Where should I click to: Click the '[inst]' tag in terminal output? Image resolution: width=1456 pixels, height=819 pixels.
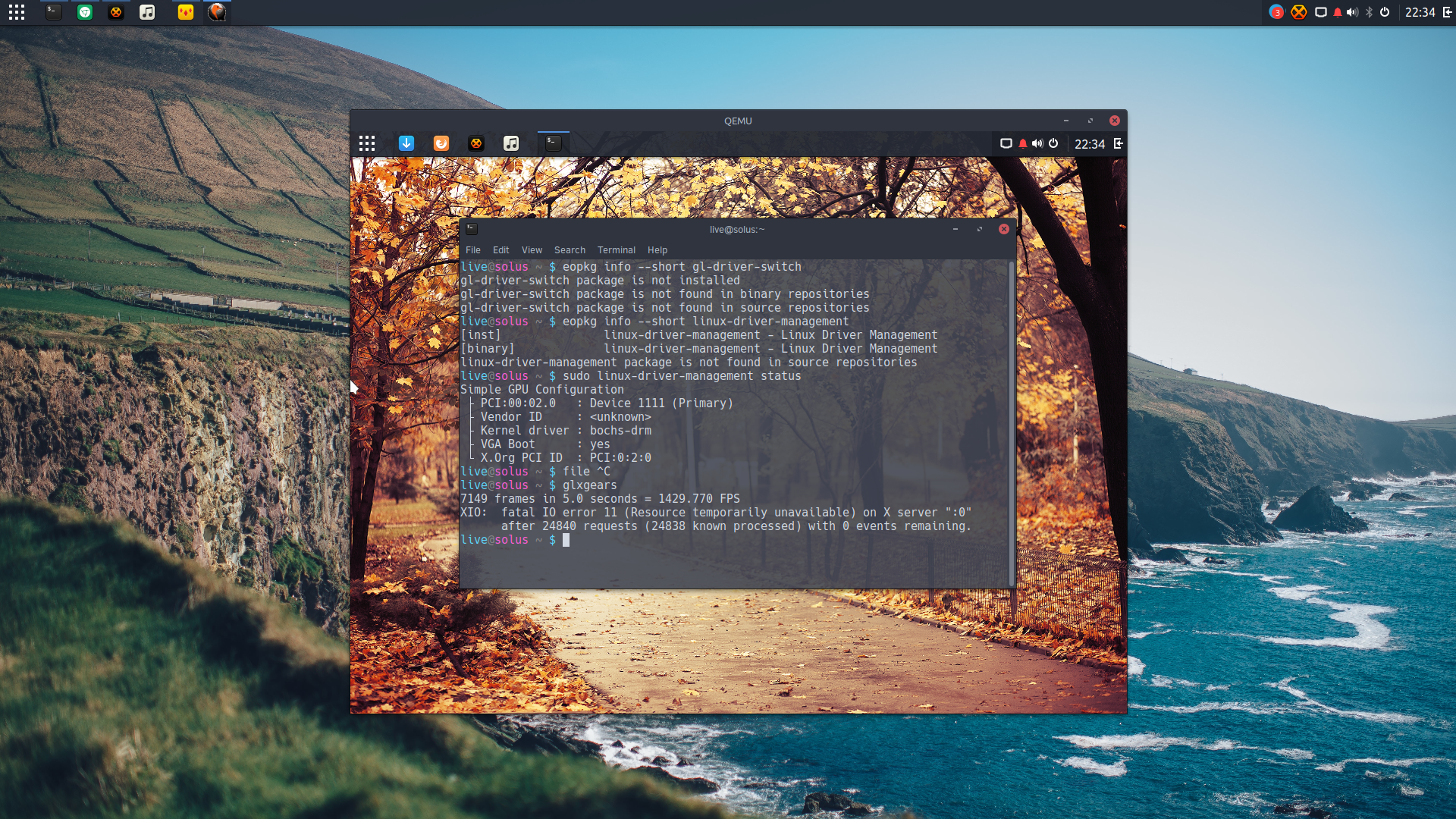coord(481,335)
